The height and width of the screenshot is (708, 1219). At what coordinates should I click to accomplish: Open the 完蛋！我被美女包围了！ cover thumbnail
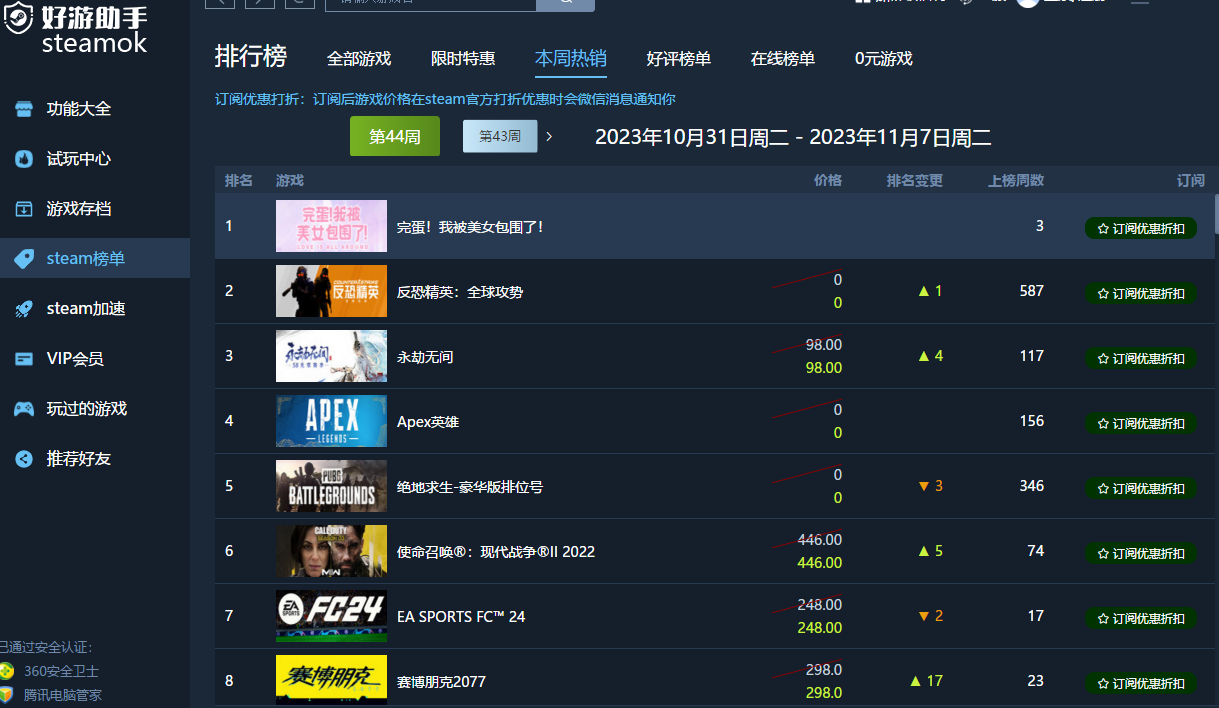pyautogui.click(x=331, y=226)
